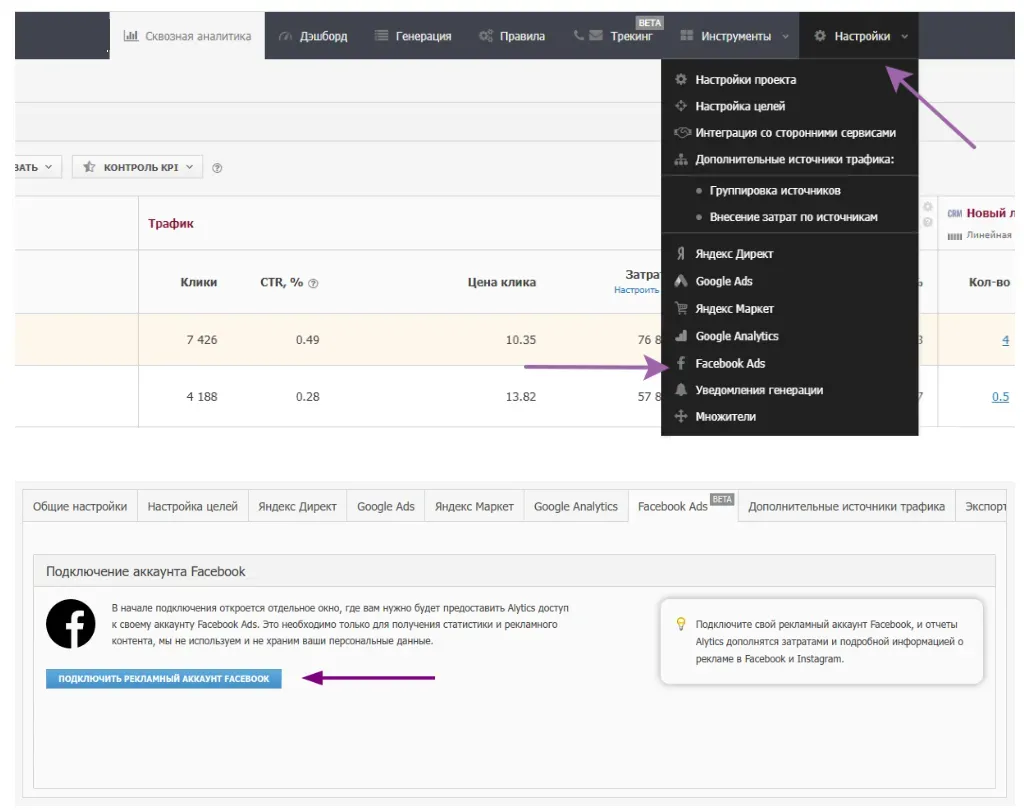This screenshot has width=1024, height=810.
Task: Expand the Инструменты menu
Action: [x=735, y=36]
